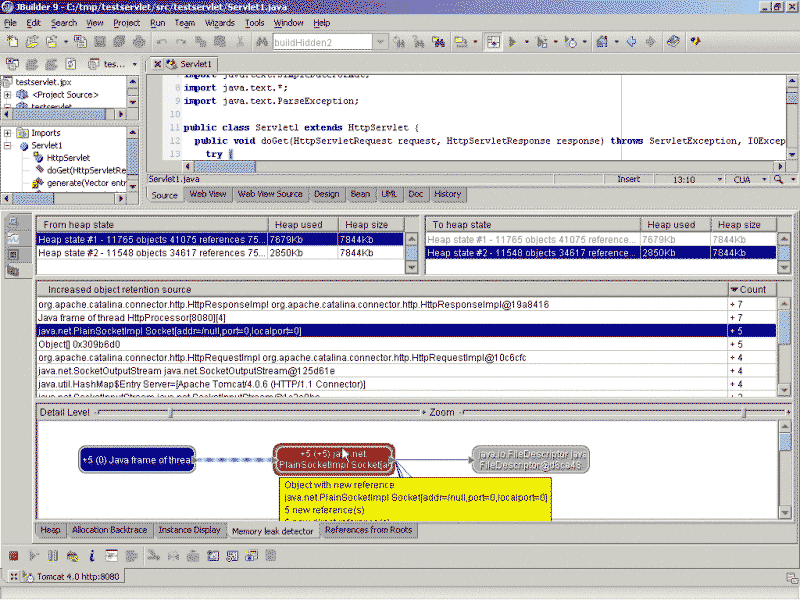This screenshot has width=800, height=600.
Task: Click the Count column header
Action: pyautogui.click(x=752, y=289)
